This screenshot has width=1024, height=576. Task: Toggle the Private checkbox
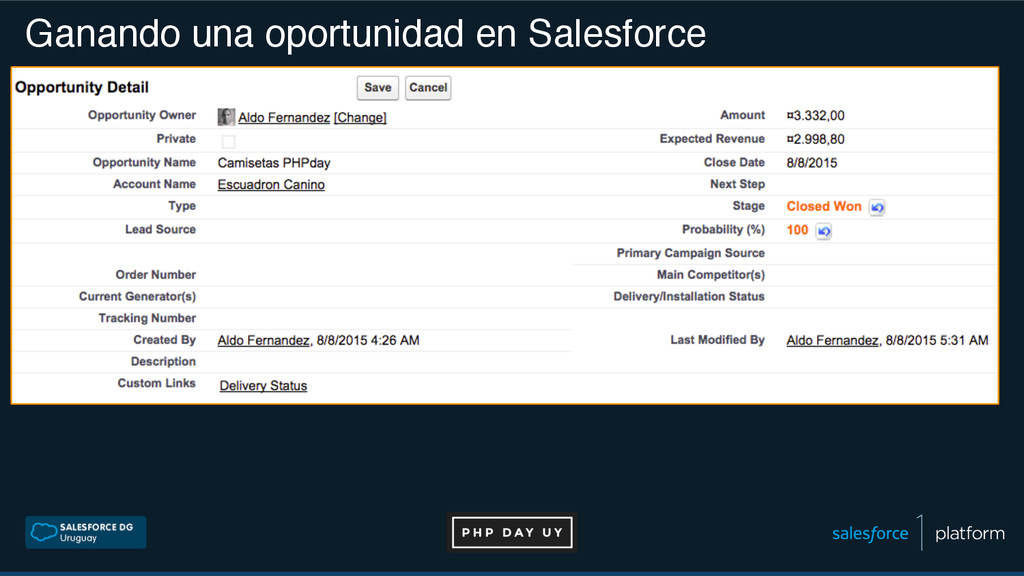(228, 141)
